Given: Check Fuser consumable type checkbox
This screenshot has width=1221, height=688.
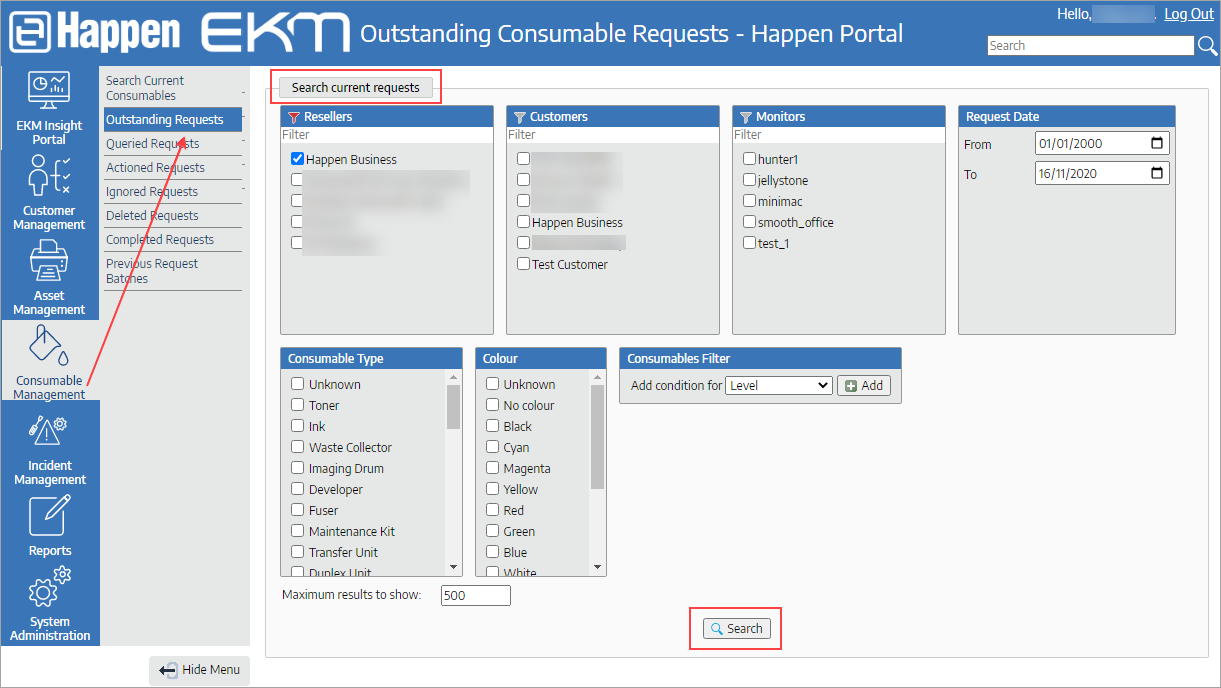Looking at the screenshot, I should pos(298,510).
